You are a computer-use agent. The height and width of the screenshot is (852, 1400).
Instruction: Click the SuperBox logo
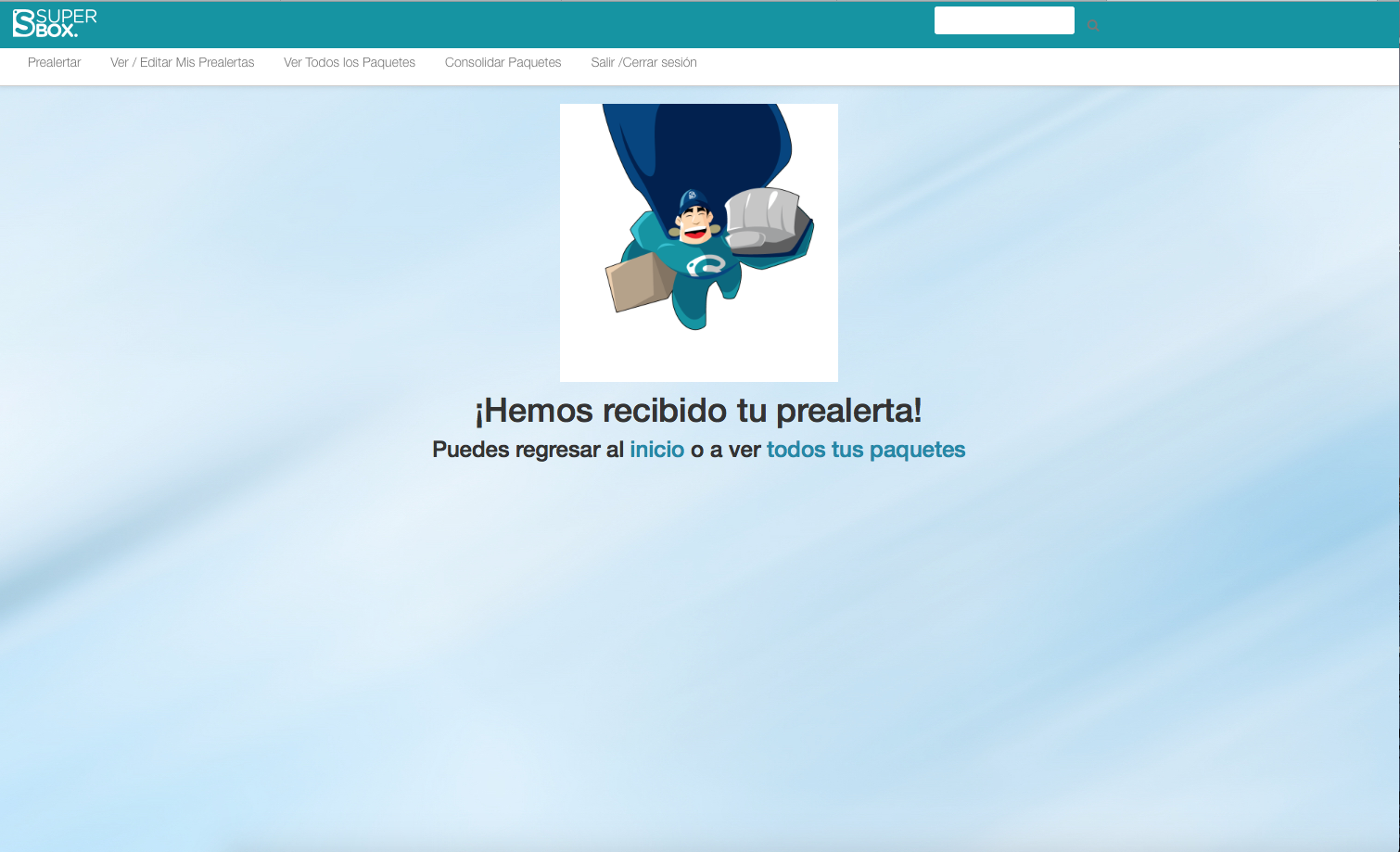coord(55,23)
